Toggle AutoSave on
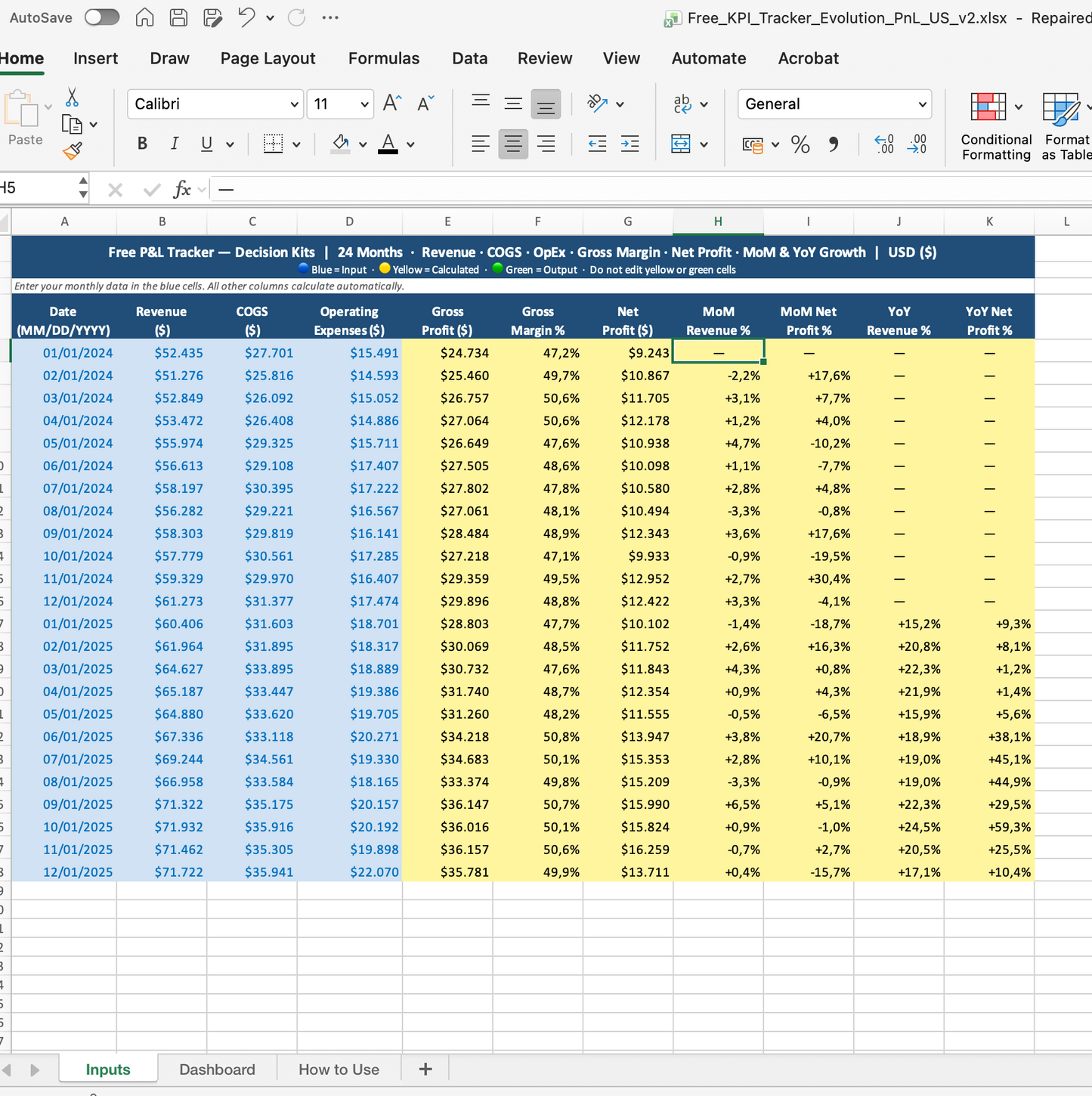 102,17
